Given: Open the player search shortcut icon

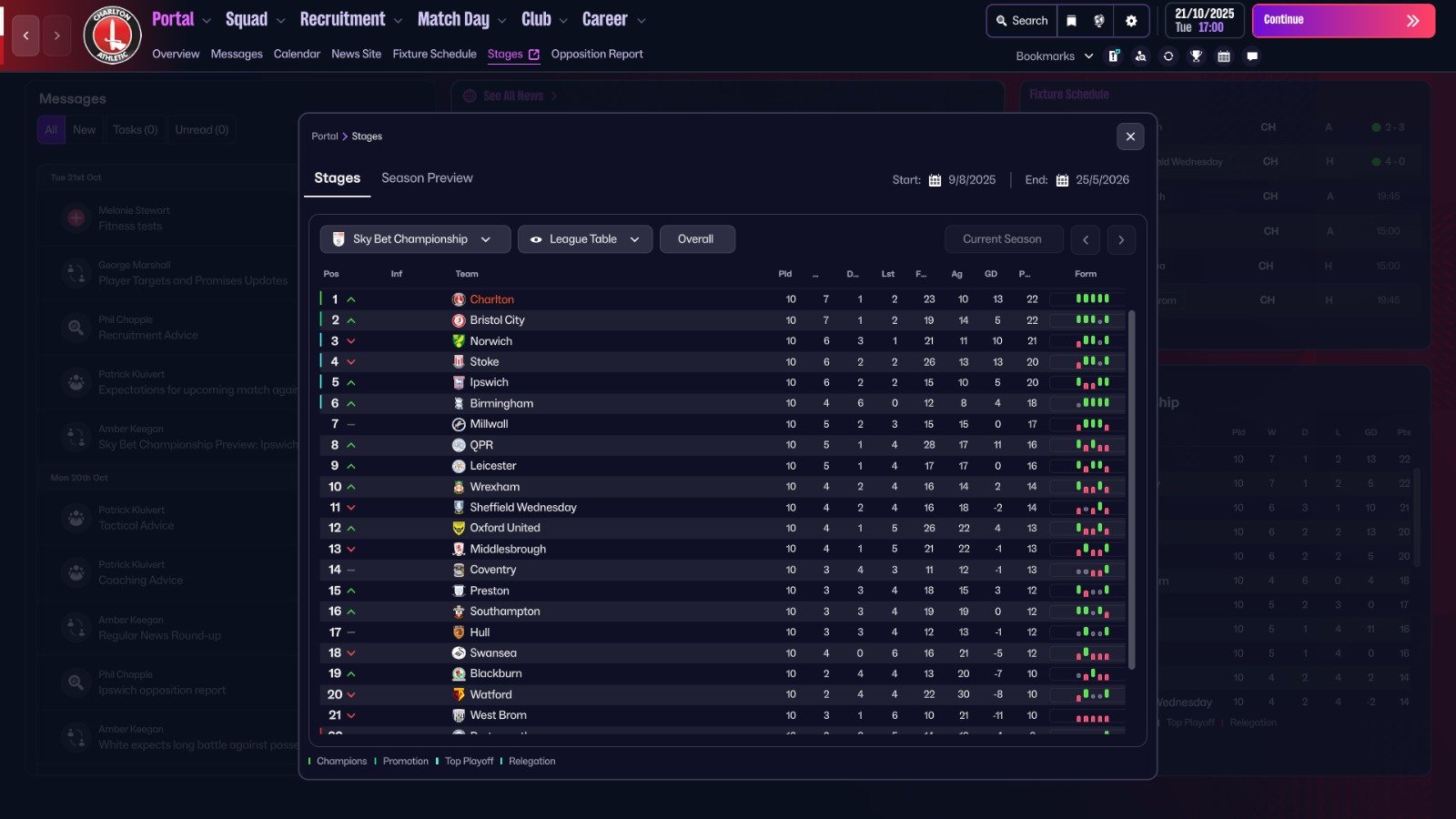Looking at the screenshot, I should (x=1141, y=56).
